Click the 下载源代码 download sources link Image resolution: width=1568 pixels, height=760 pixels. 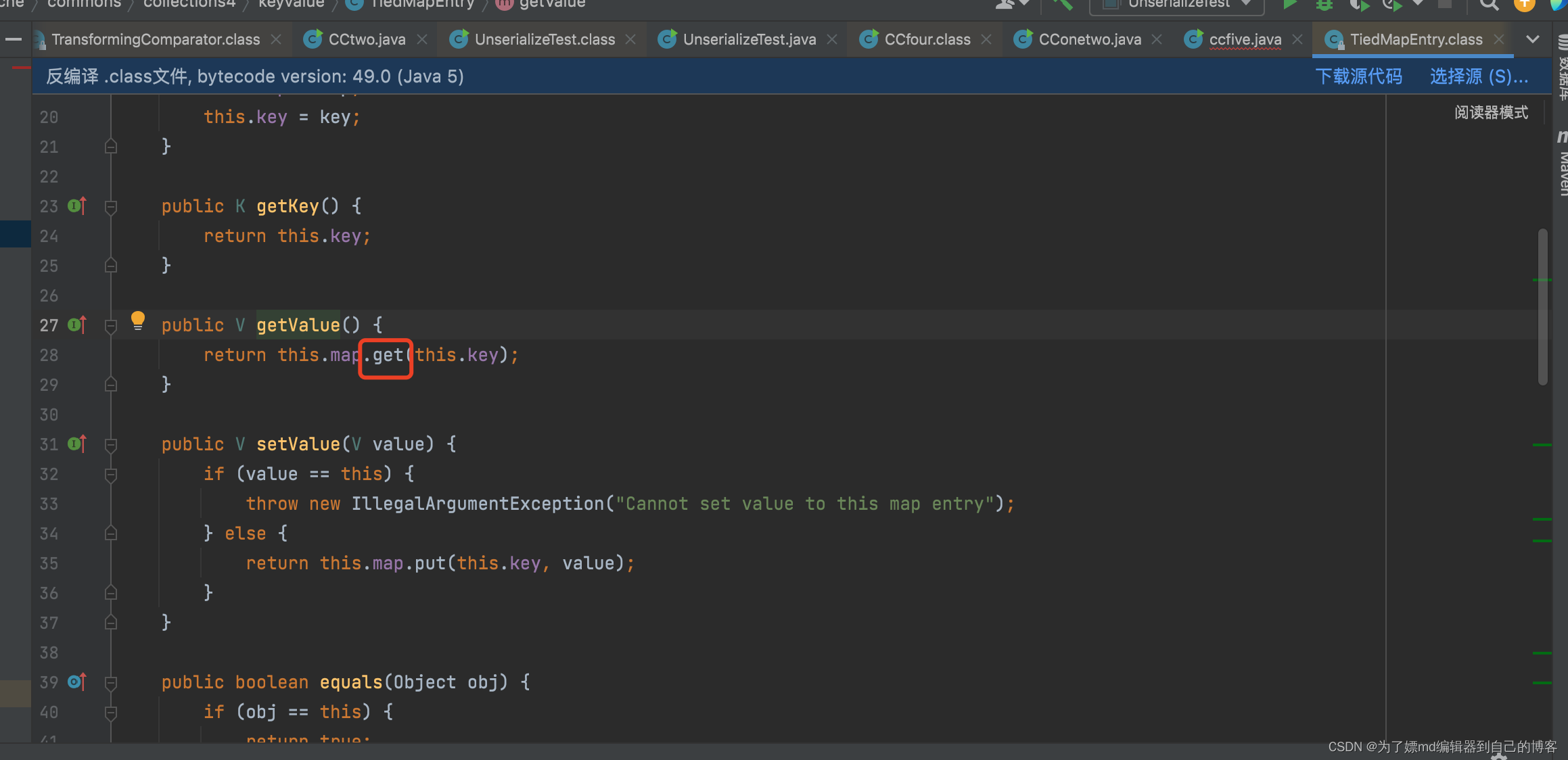click(1358, 76)
